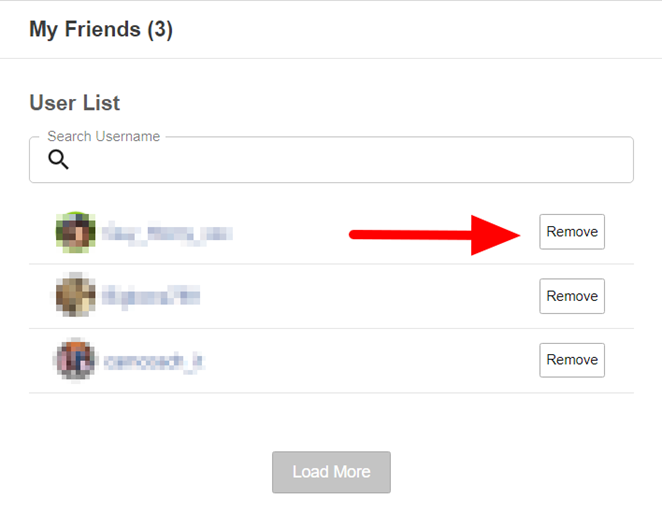The image size is (662, 513).
Task: Click the third friend's username text
Action: click(154, 360)
